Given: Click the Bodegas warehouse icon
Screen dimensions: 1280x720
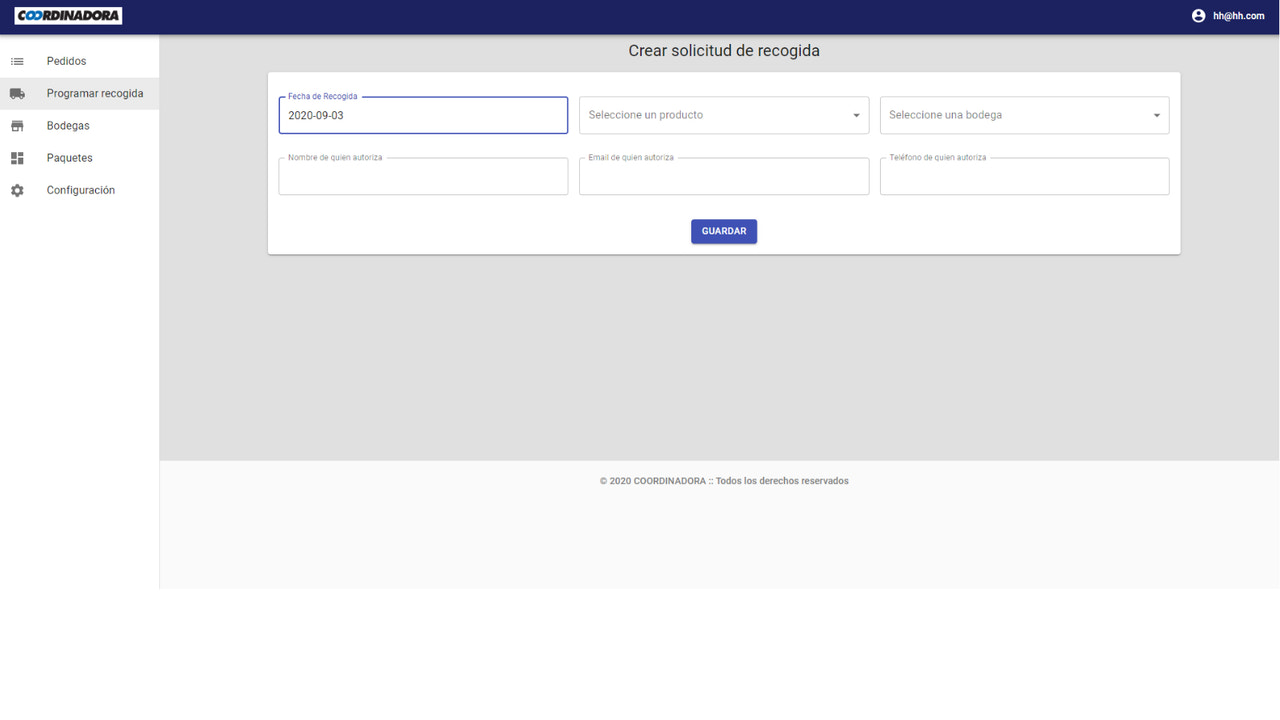Looking at the screenshot, I should (x=16, y=125).
